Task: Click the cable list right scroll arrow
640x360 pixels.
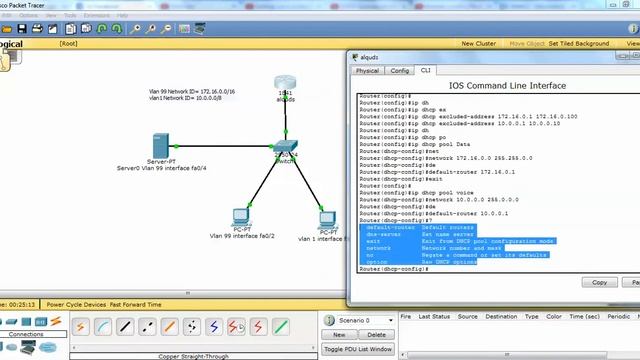Action: 313,348
